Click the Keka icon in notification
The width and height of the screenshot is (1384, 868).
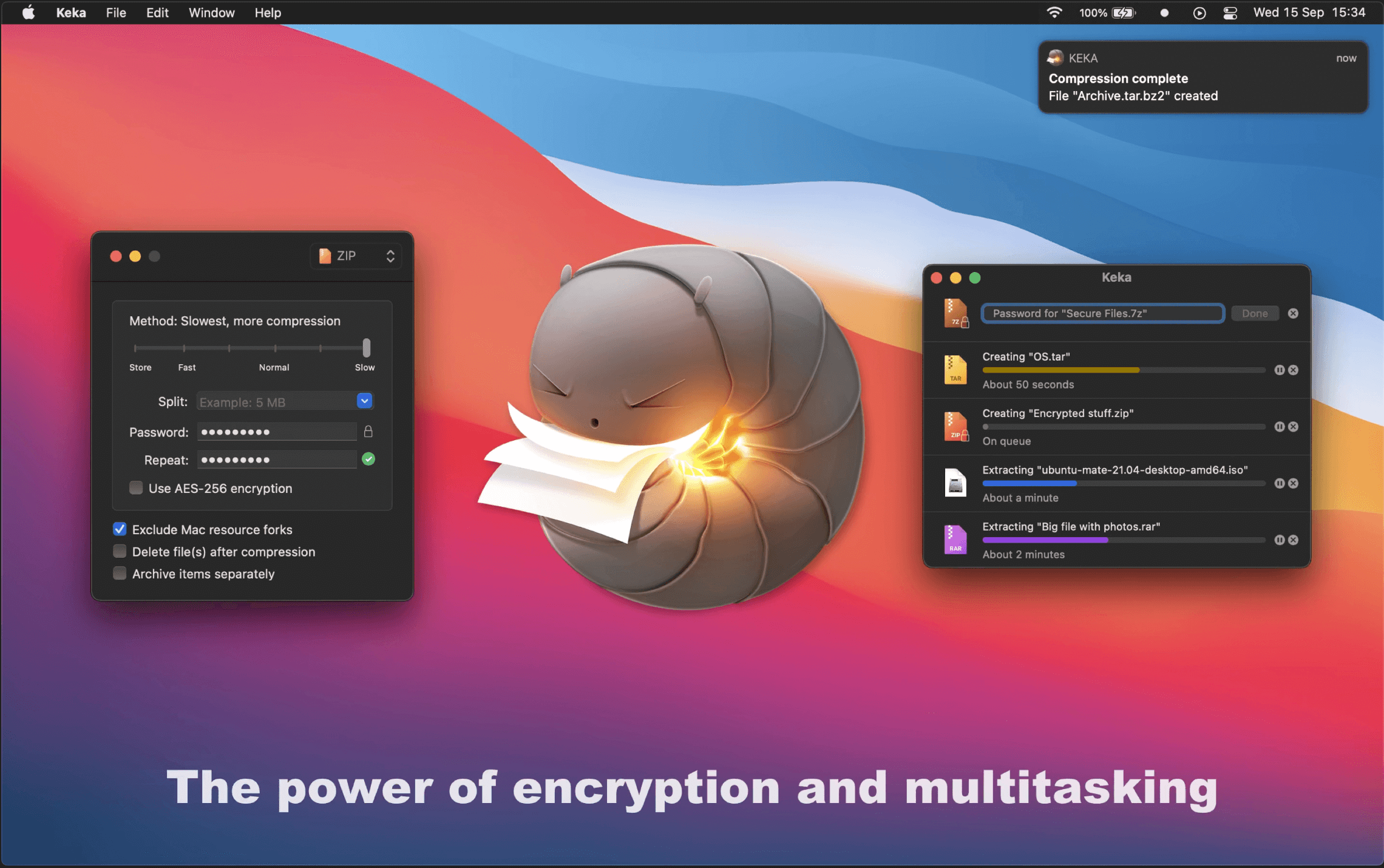(1055, 58)
